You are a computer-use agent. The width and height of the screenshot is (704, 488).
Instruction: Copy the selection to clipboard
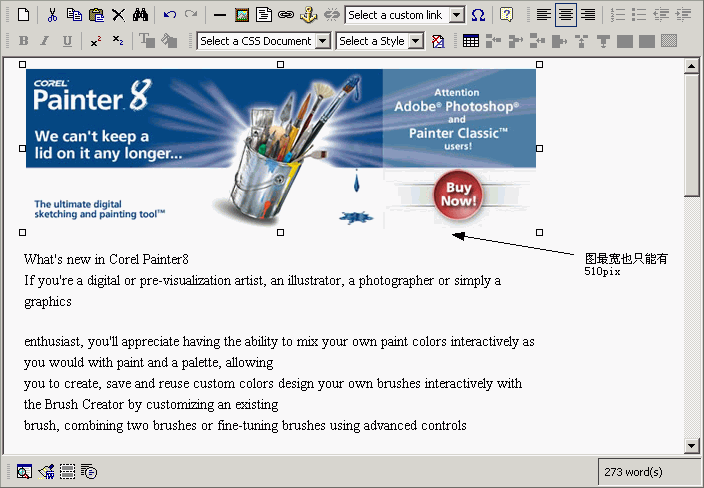(x=74, y=15)
